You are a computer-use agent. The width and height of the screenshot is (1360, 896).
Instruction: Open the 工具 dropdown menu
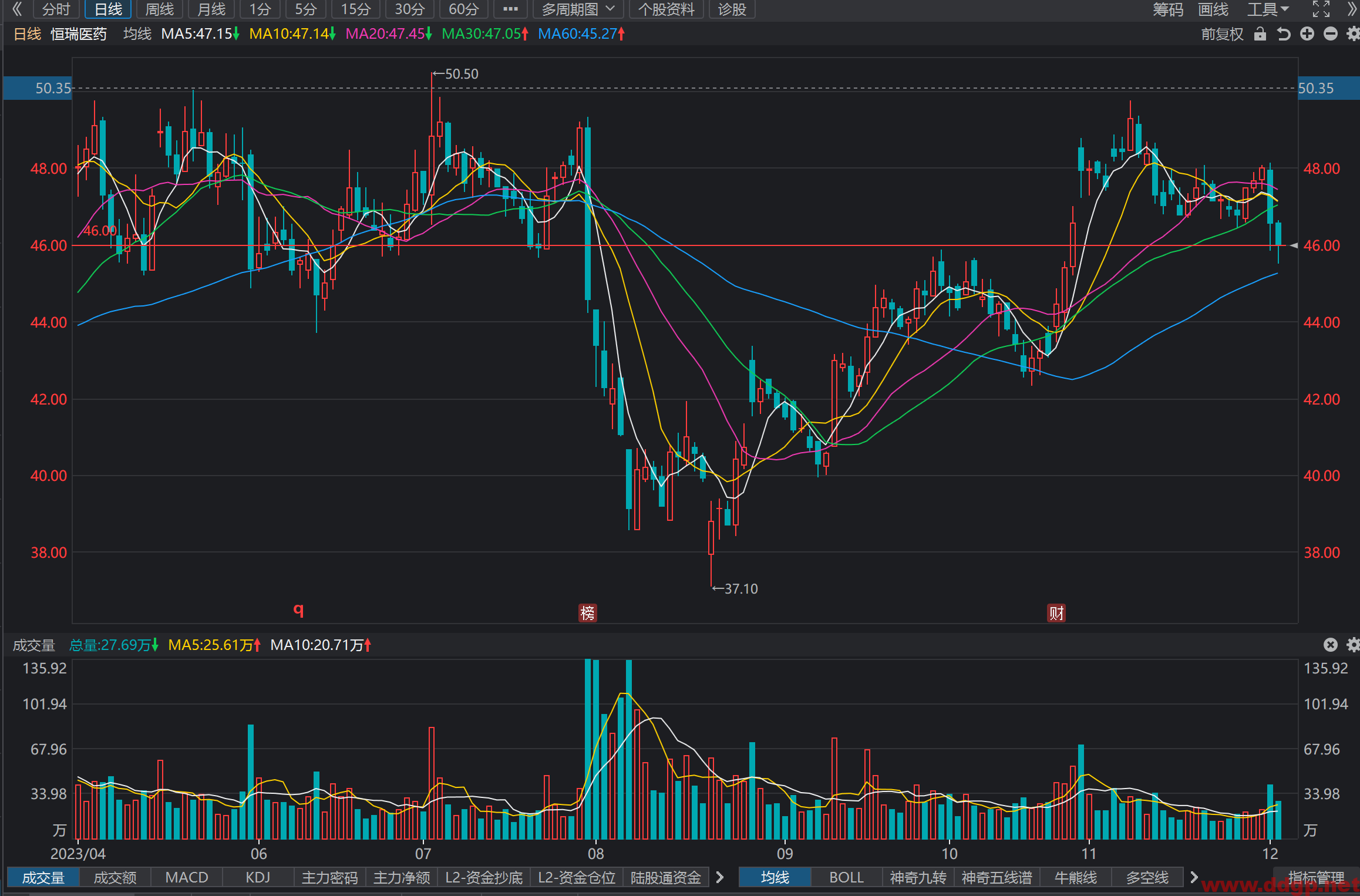coord(1268,9)
